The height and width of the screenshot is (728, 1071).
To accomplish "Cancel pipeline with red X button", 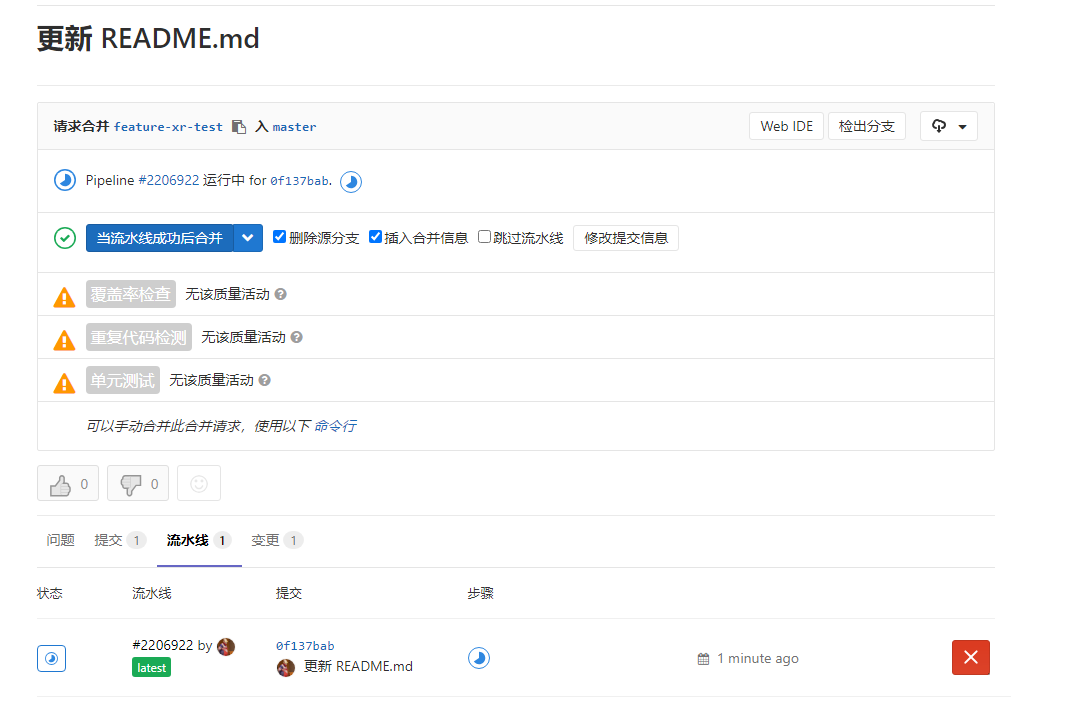I will tap(971, 658).
